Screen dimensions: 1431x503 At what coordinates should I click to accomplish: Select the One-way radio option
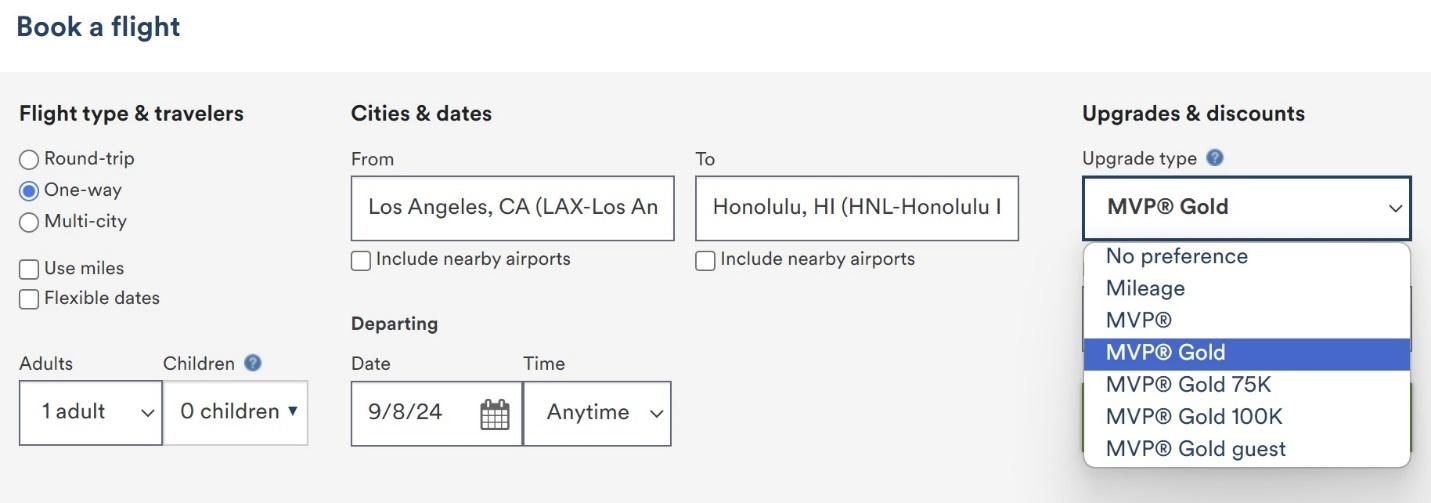pyautogui.click(x=29, y=190)
